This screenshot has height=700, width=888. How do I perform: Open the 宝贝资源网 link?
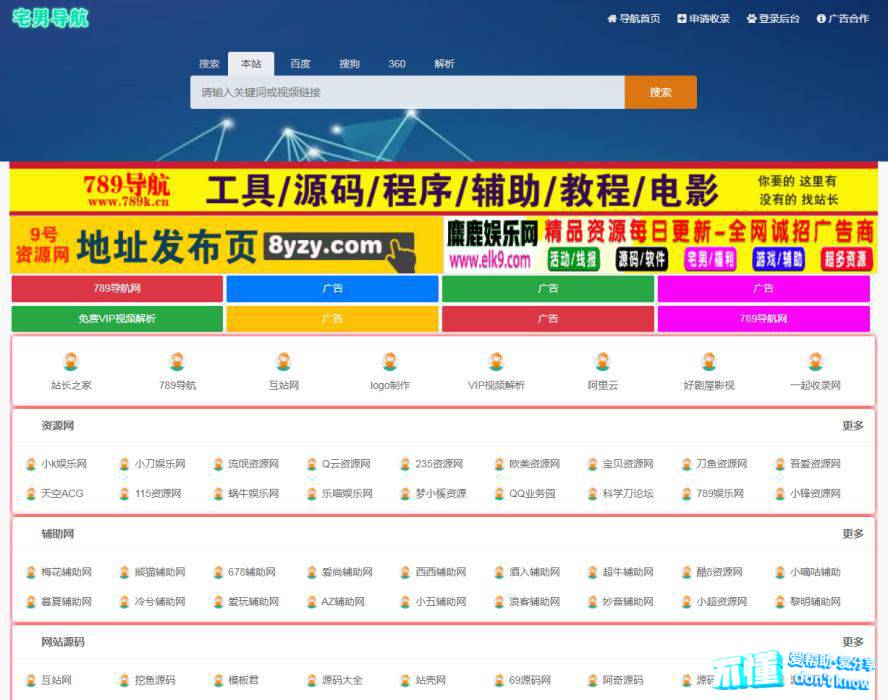point(628,464)
